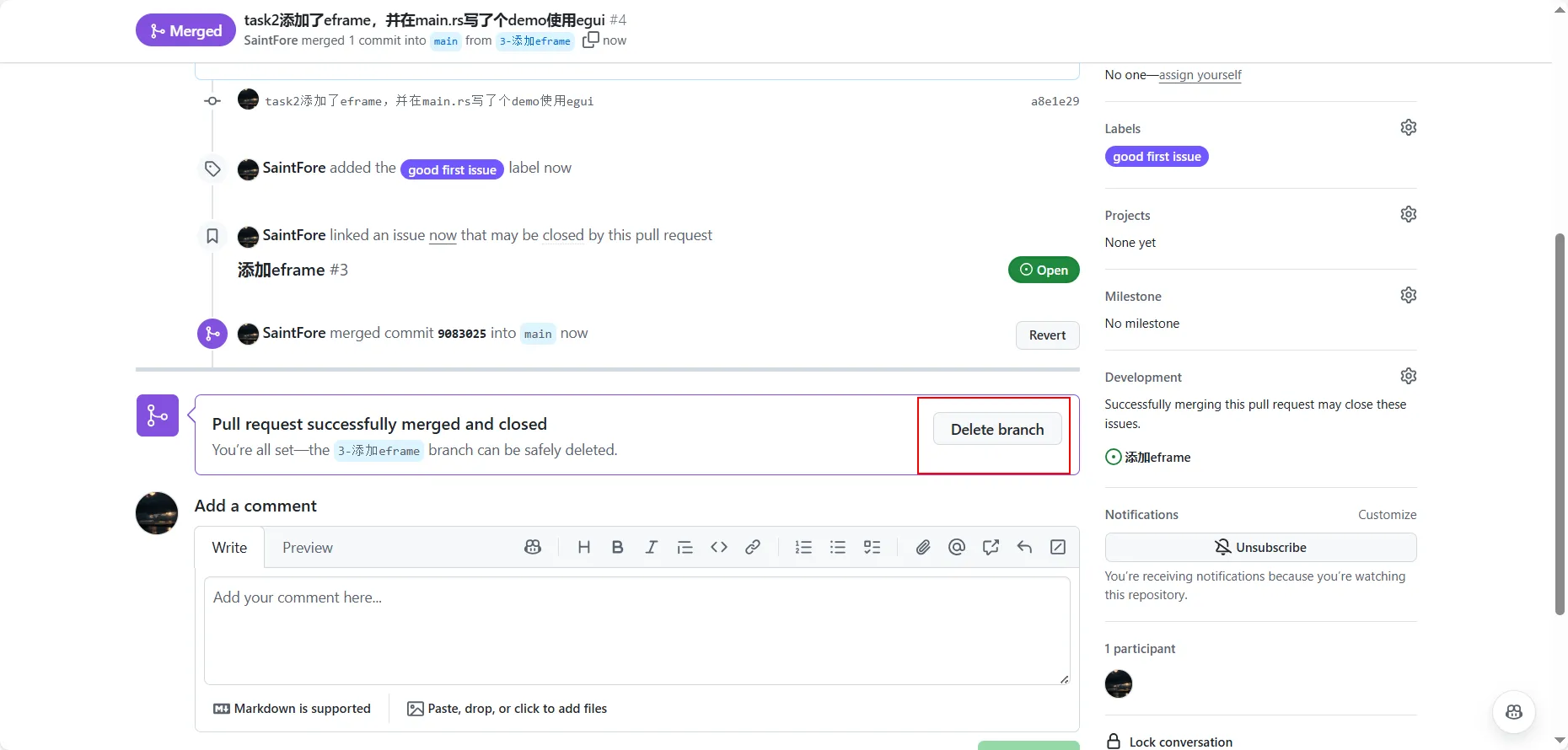1568x750 pixels.
Task: Toggle italic formatting in comment editor
Action: coord(651,548)
